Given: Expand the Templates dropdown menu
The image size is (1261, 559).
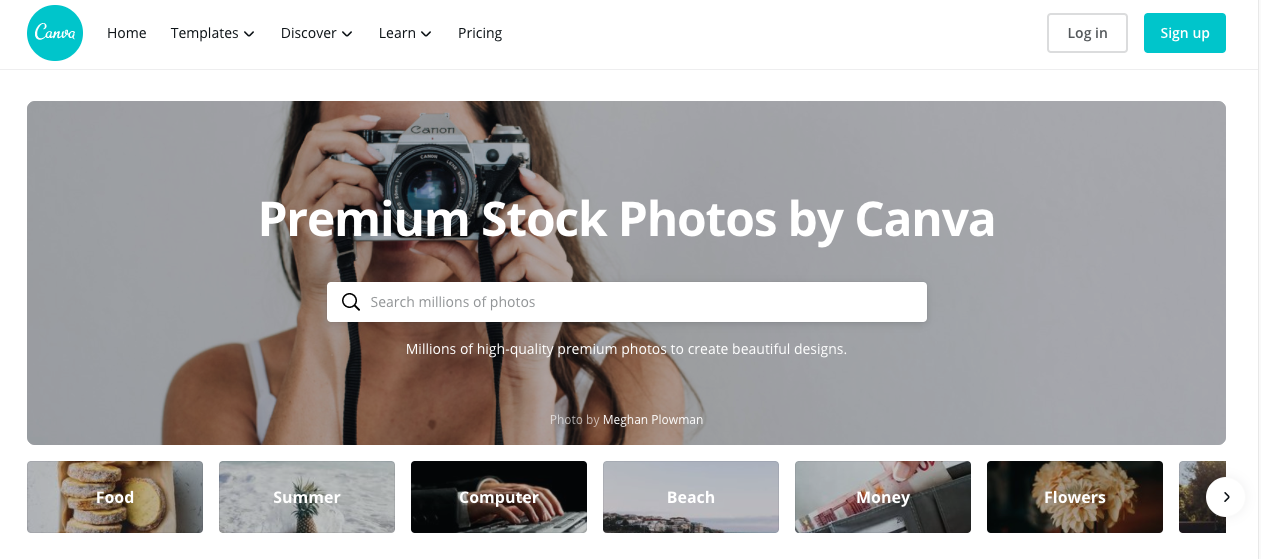Looking at the screenshot, I should (x=213, y=33).
